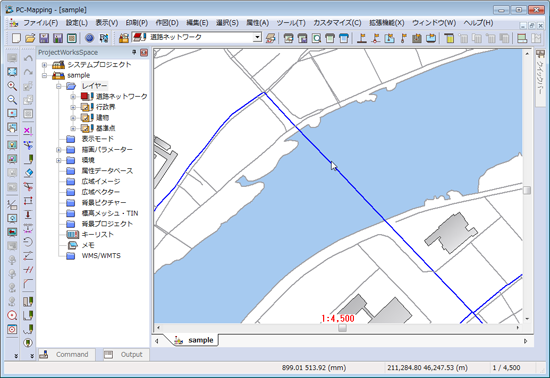Click the magnifier window icon in the toolbar
This screenshot has height=378, width=550.
pos(316,38)
